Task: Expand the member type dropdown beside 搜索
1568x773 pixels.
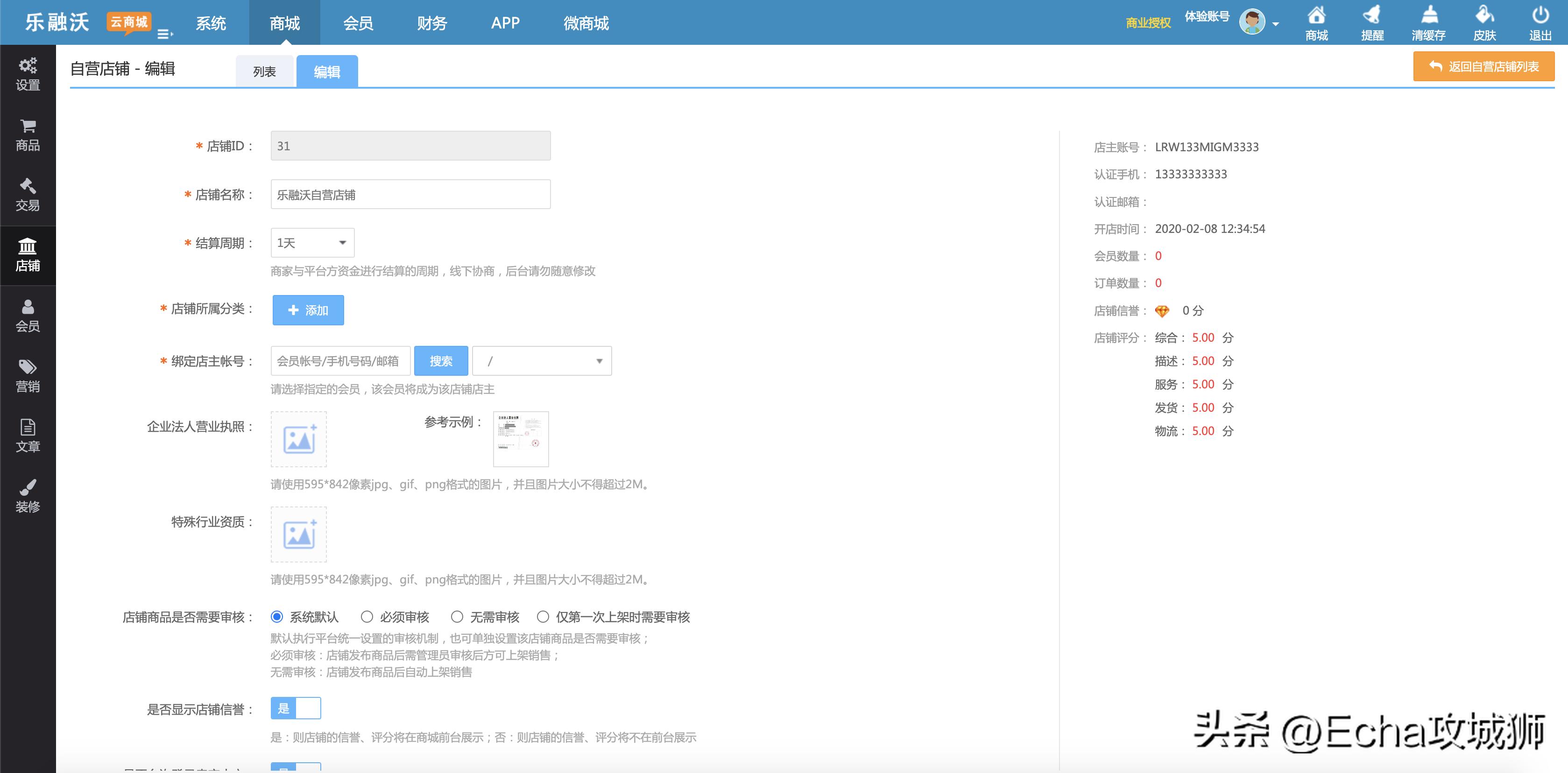Action: pos(541,360)
